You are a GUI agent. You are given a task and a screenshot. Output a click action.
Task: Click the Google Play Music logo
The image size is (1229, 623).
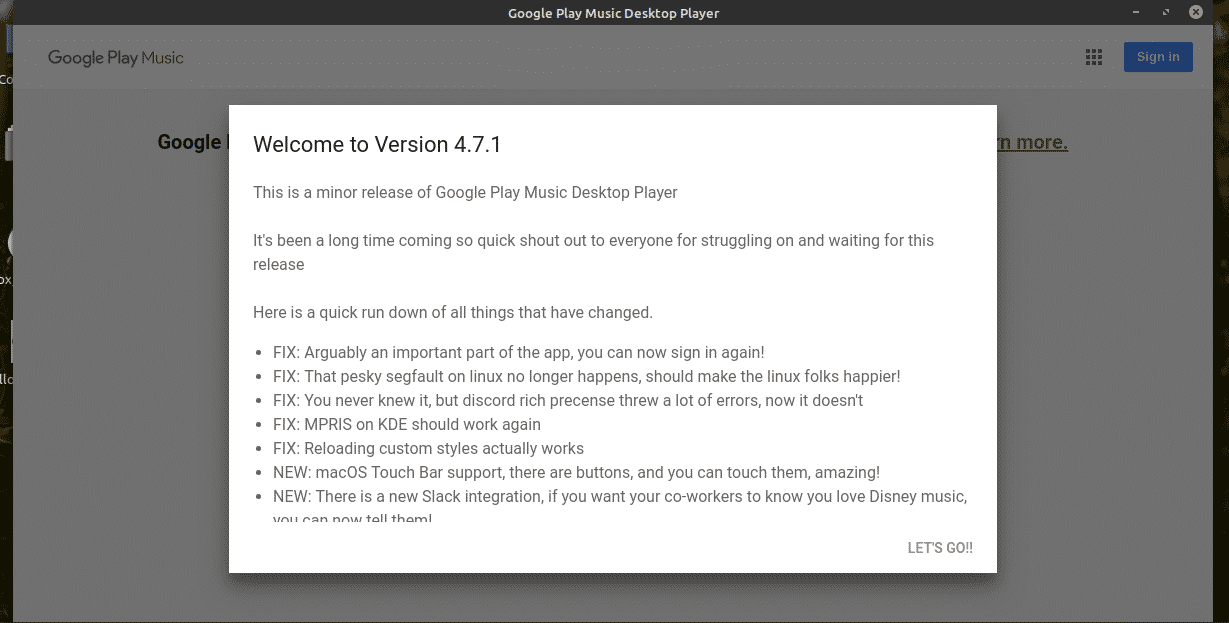[116, 58]
